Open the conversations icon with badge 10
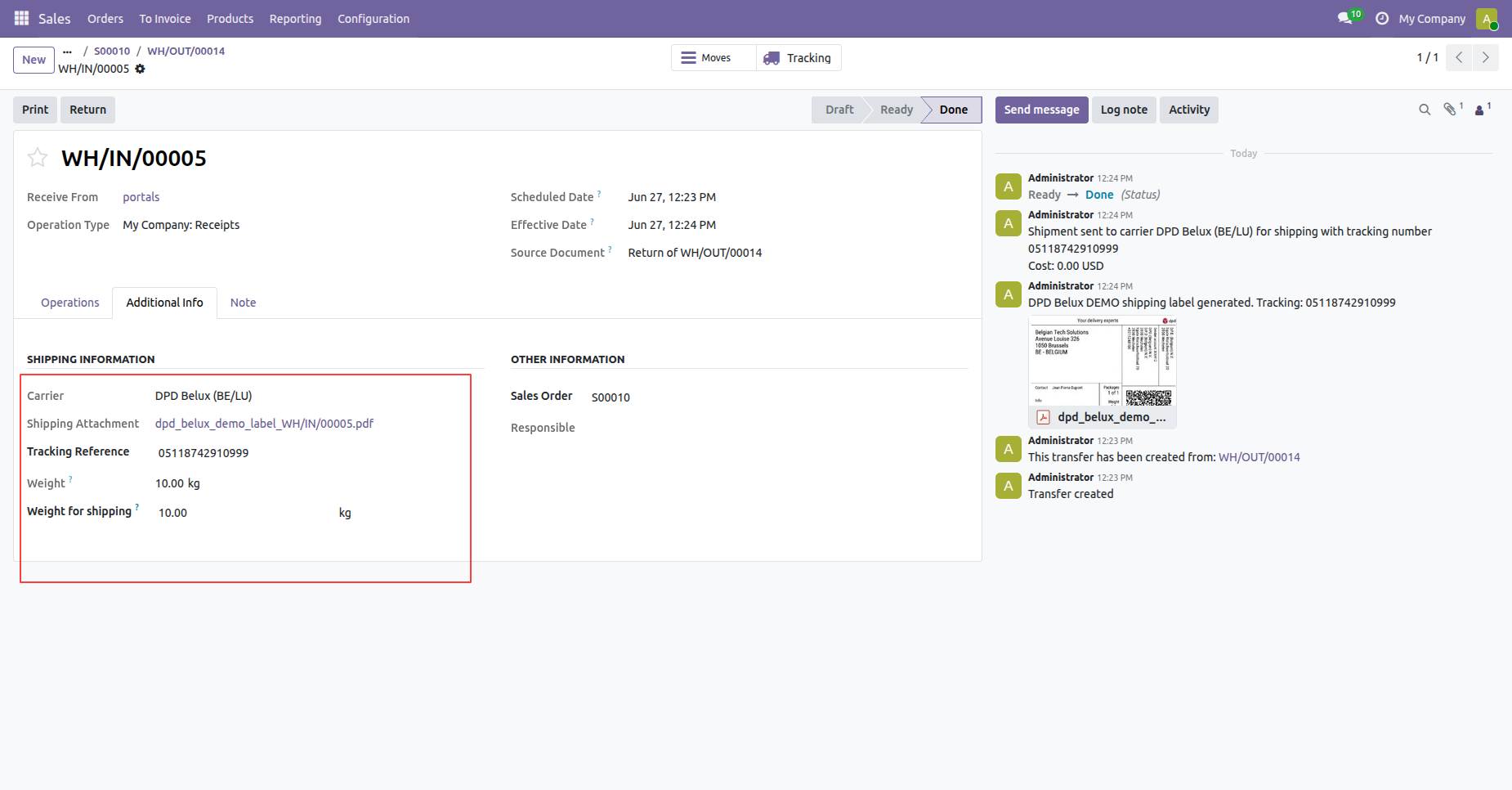 click(x=1349, y=18)
